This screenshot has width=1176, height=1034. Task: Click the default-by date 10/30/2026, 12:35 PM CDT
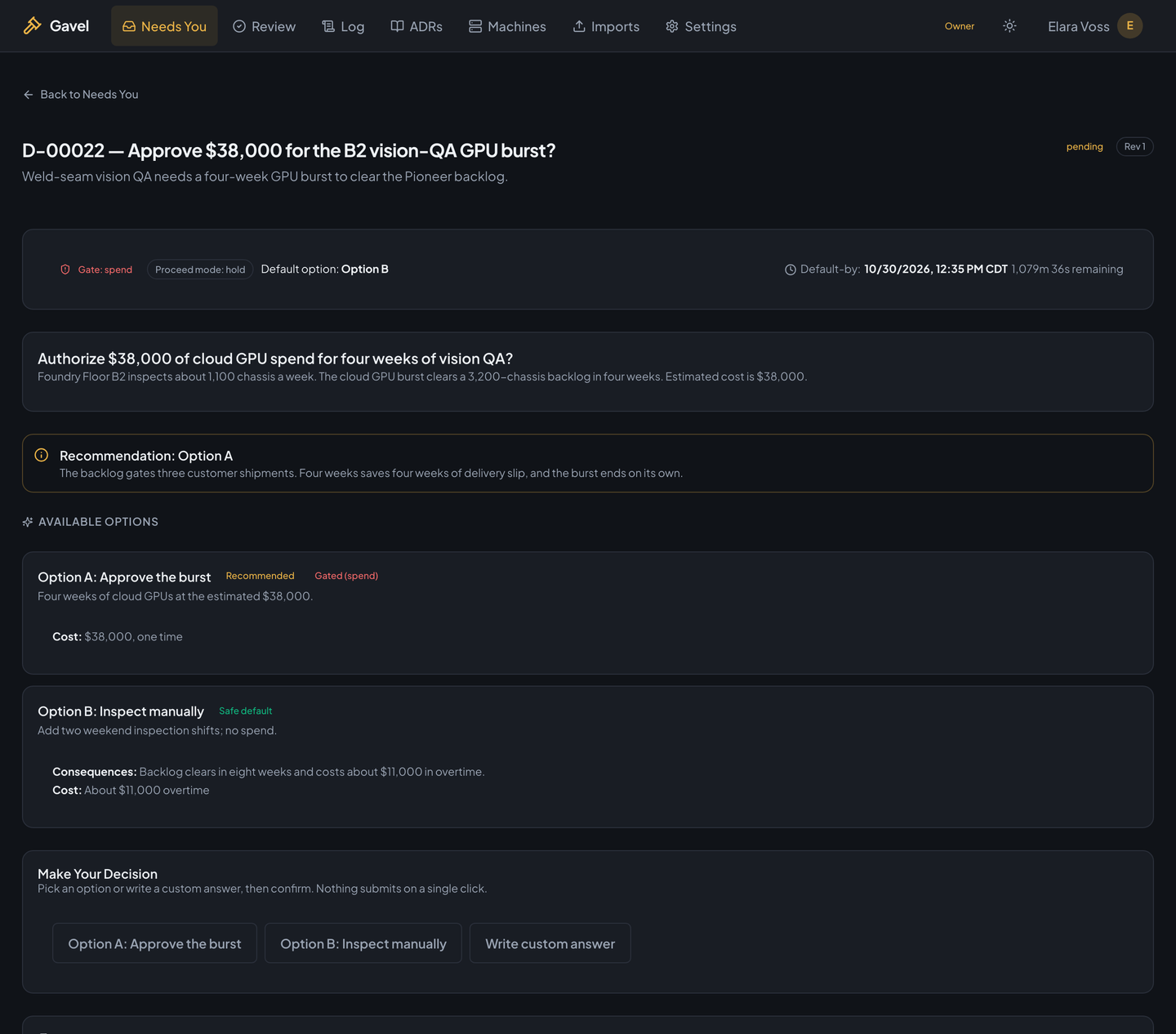point(936,269)
